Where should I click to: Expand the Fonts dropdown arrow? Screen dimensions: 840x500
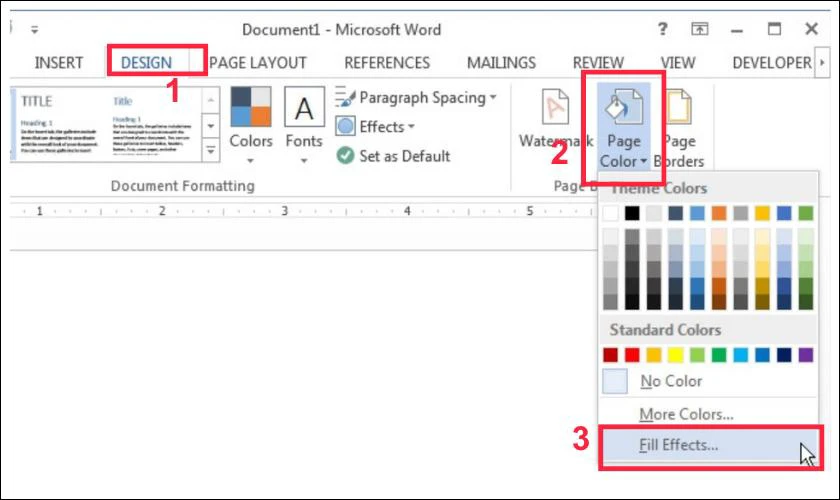[304, 160]
